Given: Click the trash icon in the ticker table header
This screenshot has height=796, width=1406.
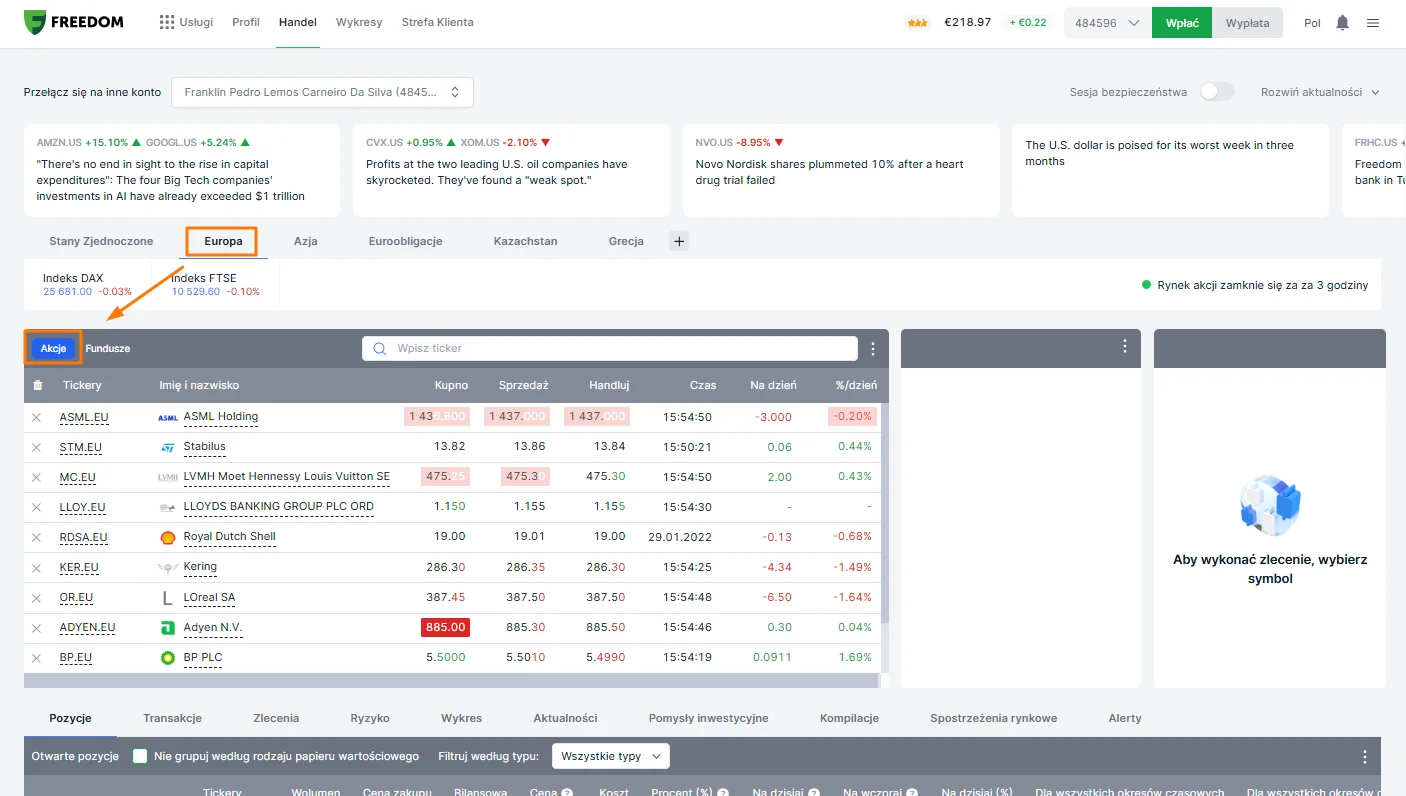Looking at the screenshot, I should (38, 385).
